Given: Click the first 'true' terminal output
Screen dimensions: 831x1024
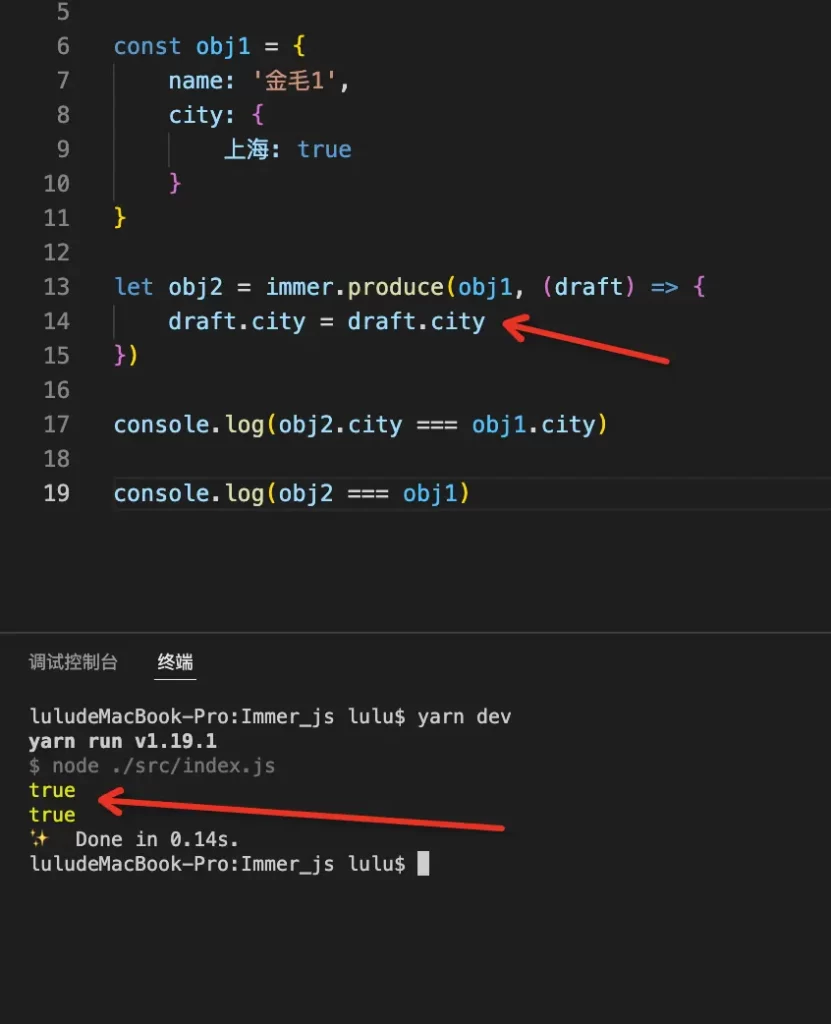Looking at the screenshot, I should coord(52,790).
